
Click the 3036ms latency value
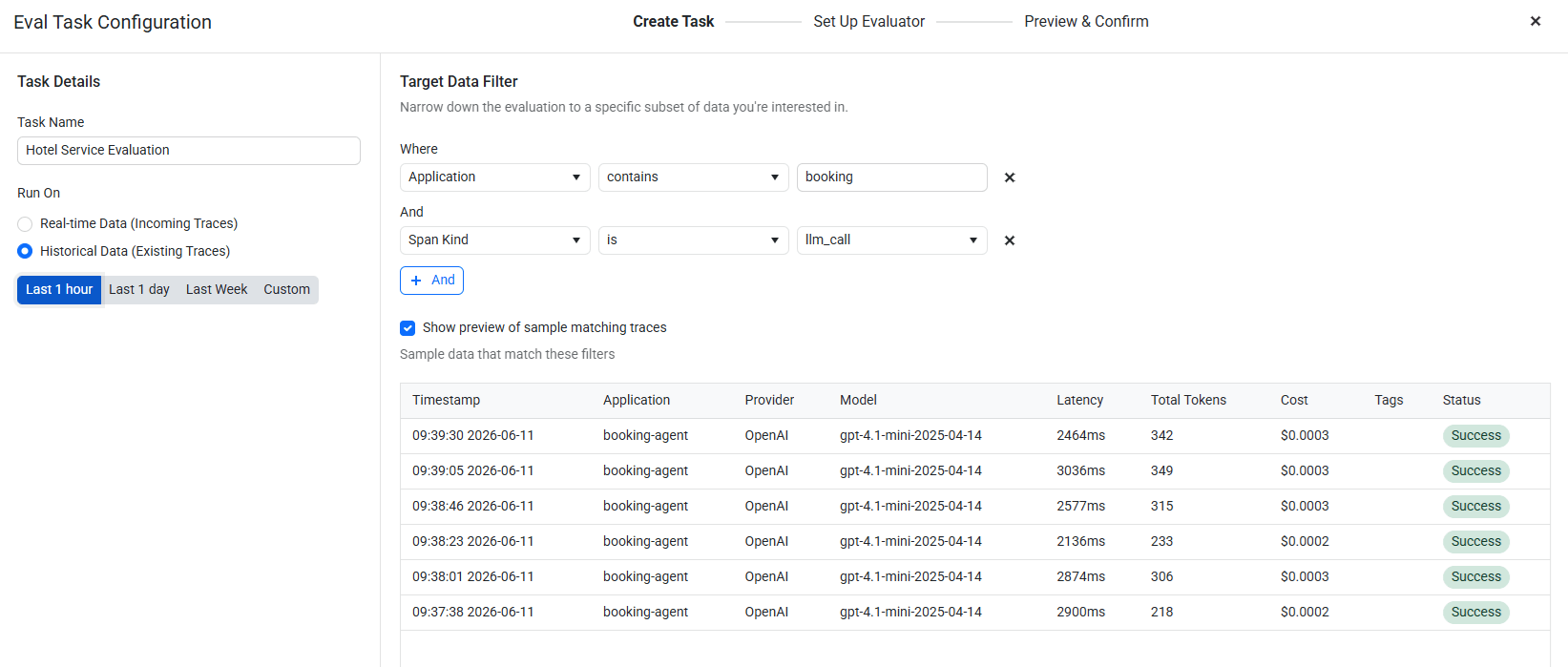point(1081,471)
